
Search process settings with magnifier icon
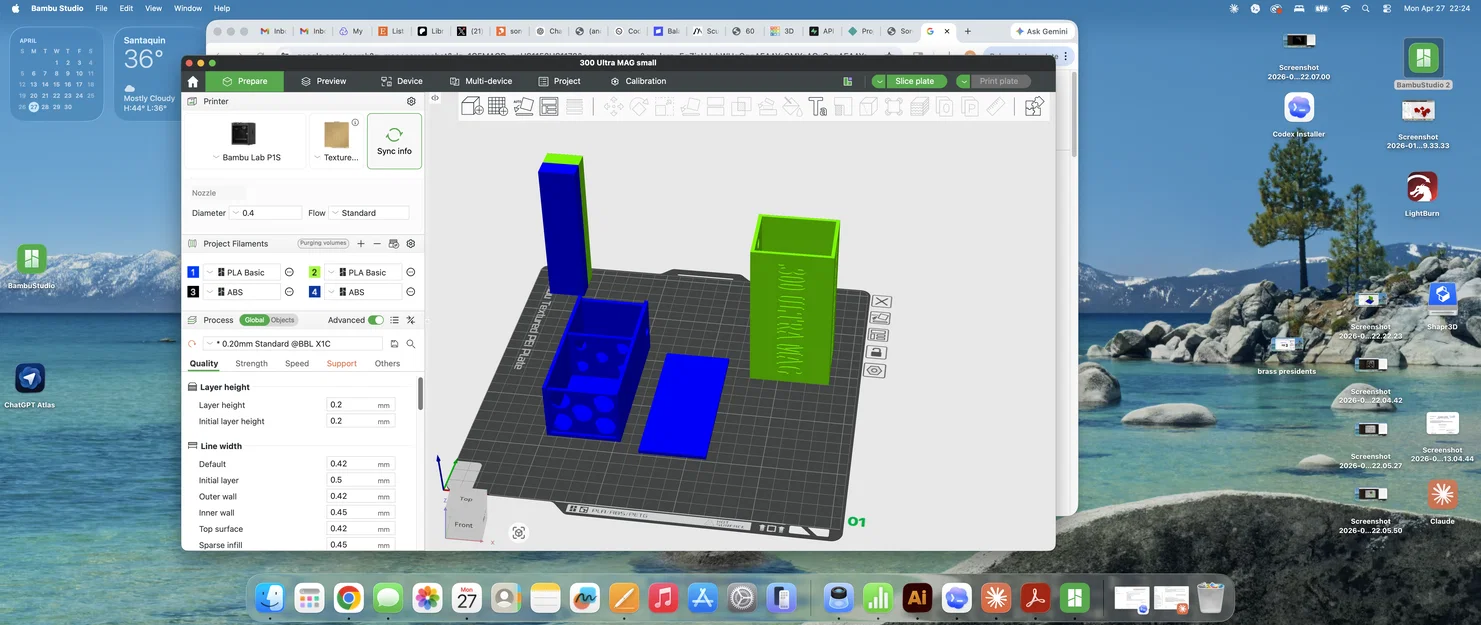tap(411, 343)
